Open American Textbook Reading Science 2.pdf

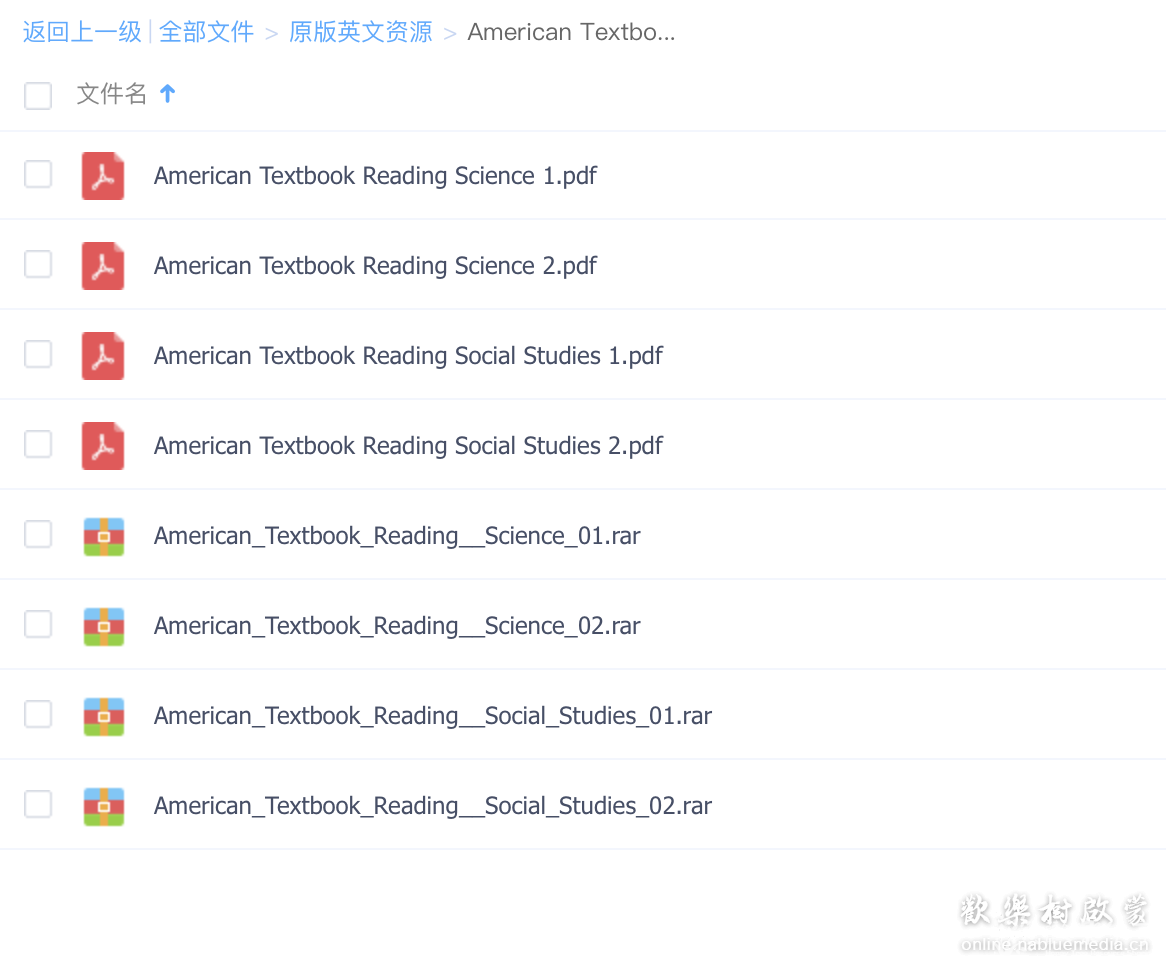coord(375,266)
